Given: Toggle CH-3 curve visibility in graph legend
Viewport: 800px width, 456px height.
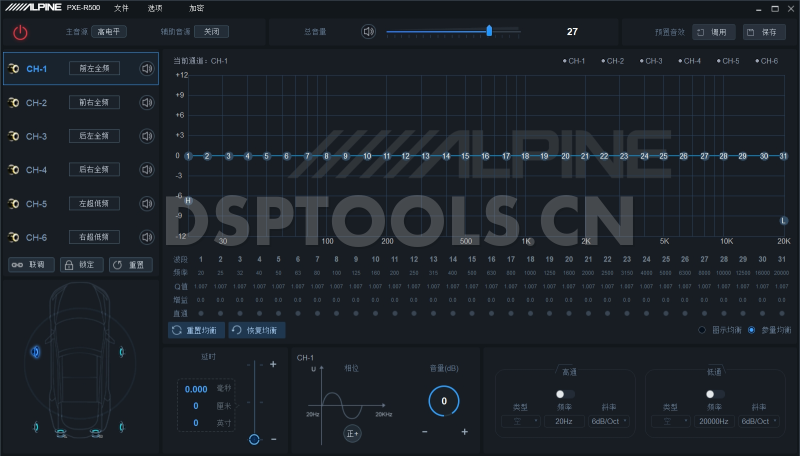Looking at the screenshot, I should [651, 61].
